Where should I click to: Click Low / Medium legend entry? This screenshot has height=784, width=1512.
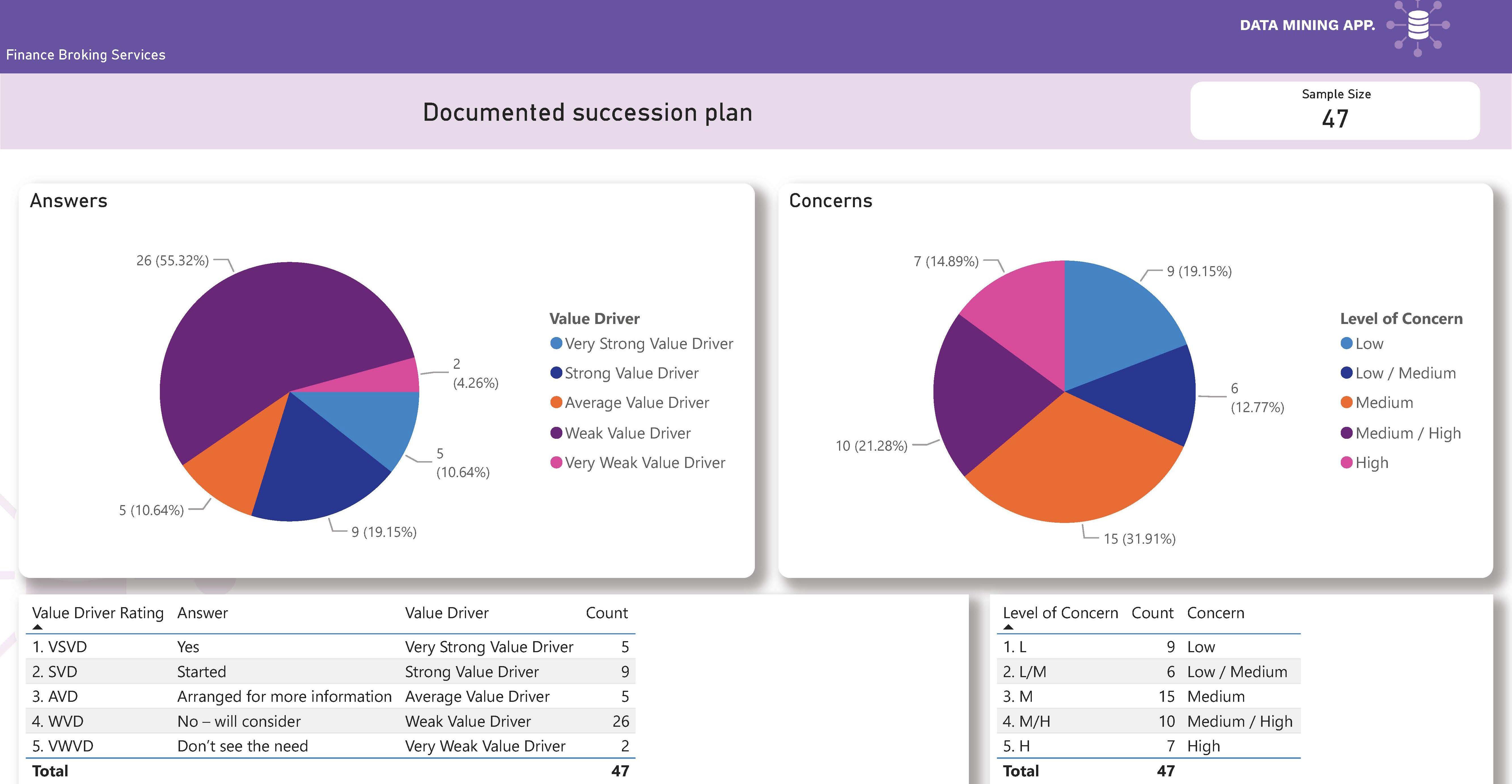click(x=1405, y=373)
